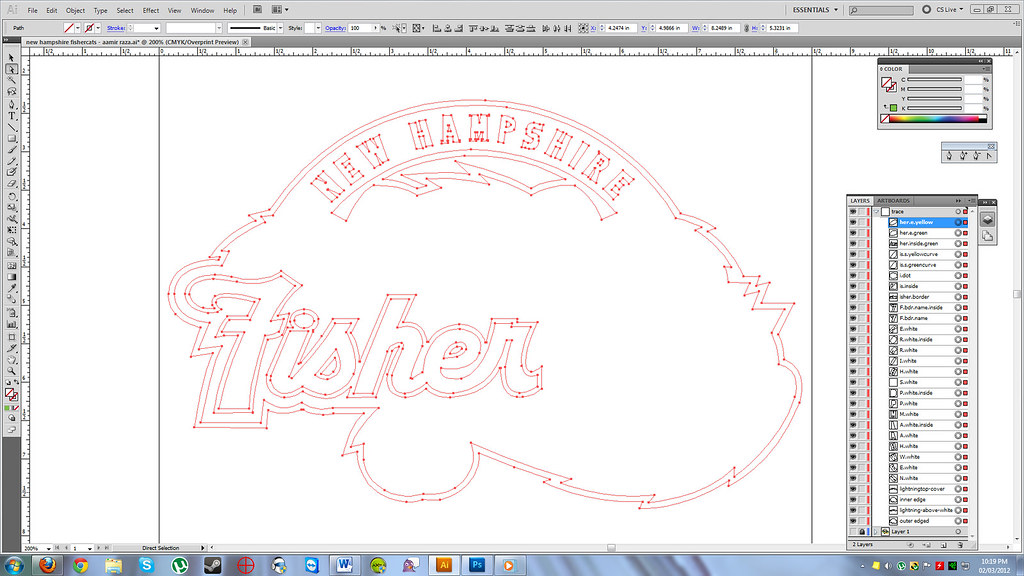Click the Delete Selection trash icon in Layers panel

[960, 544]
